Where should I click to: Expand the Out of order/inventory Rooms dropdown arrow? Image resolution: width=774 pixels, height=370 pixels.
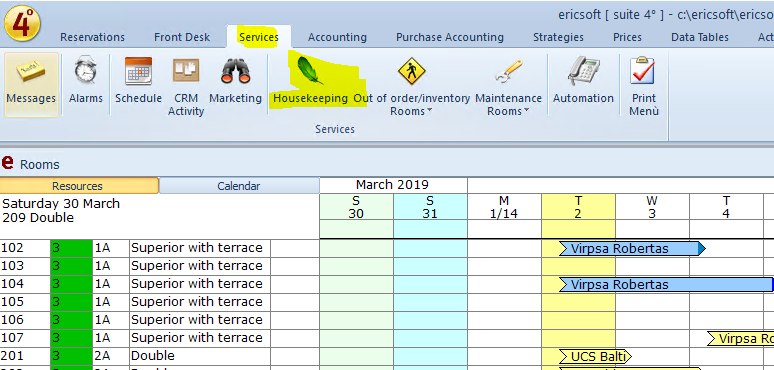click(x=429, y=111)
